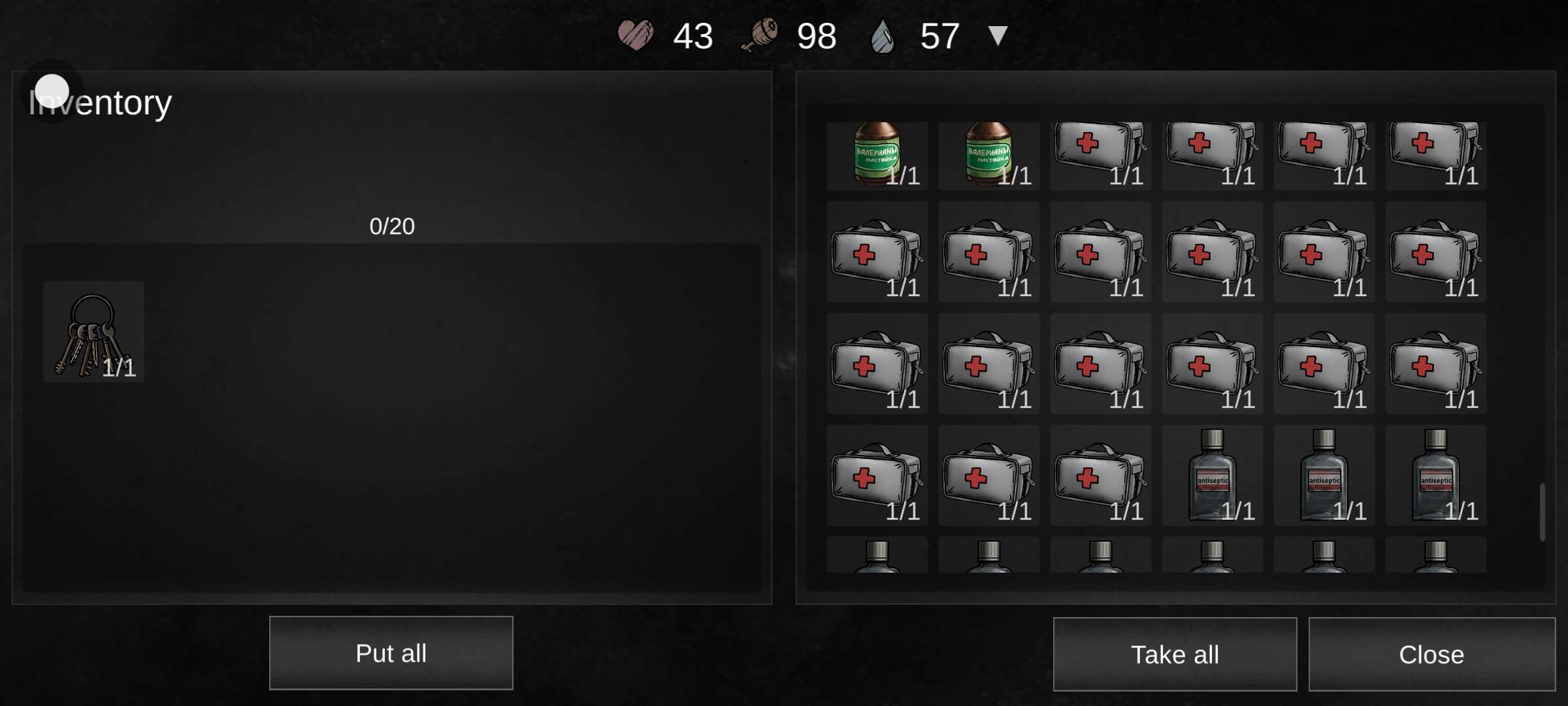Choose the partially visible bottle at bottom left
The height and width of the screenshot is (706, 1568).
(877, 555)
